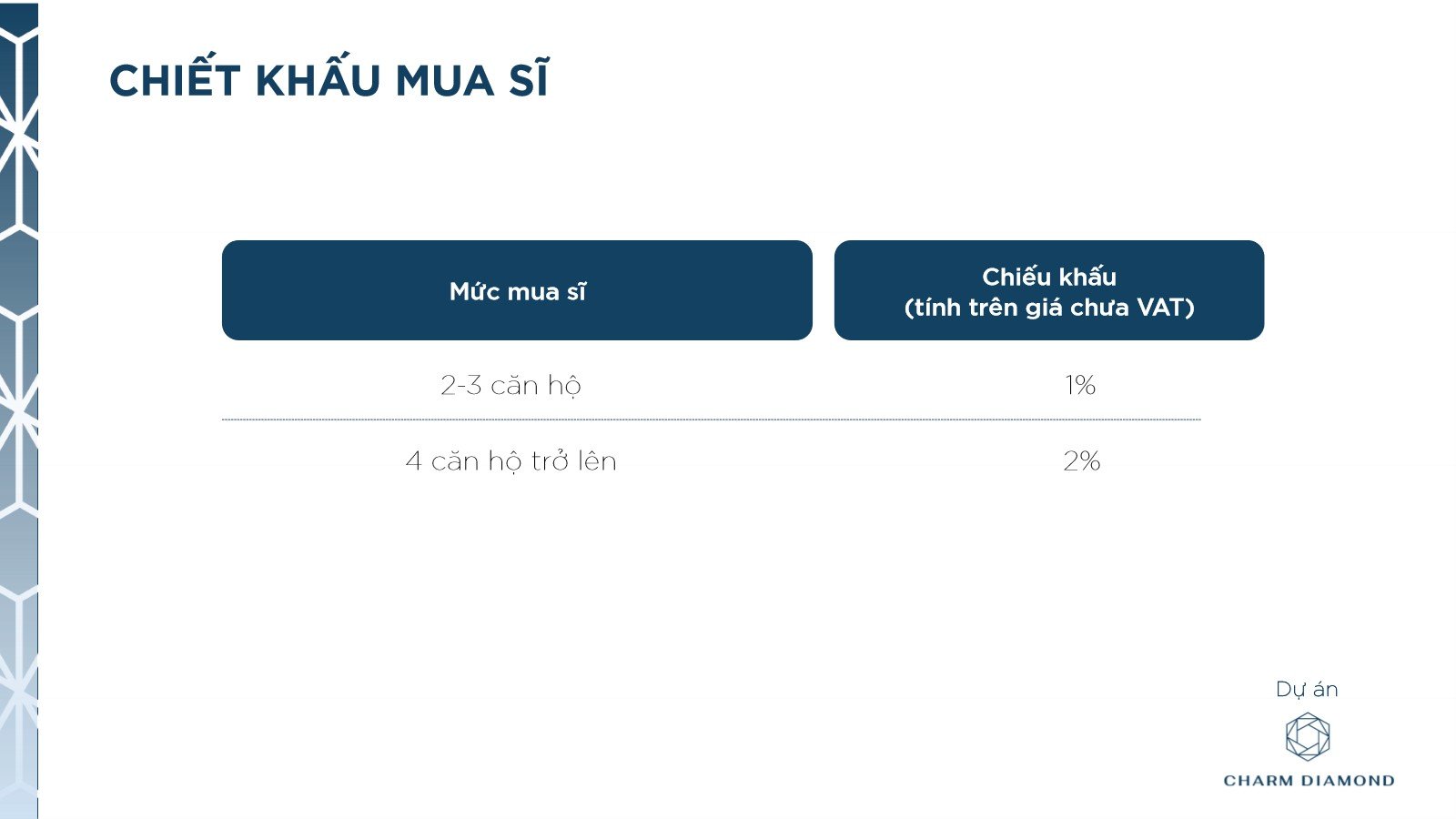The height and width of the screenshot is (819, 1456).
Task: Select the "(tính trên giá chưa VAT)" subtitle line
Action: point(1048,308)
